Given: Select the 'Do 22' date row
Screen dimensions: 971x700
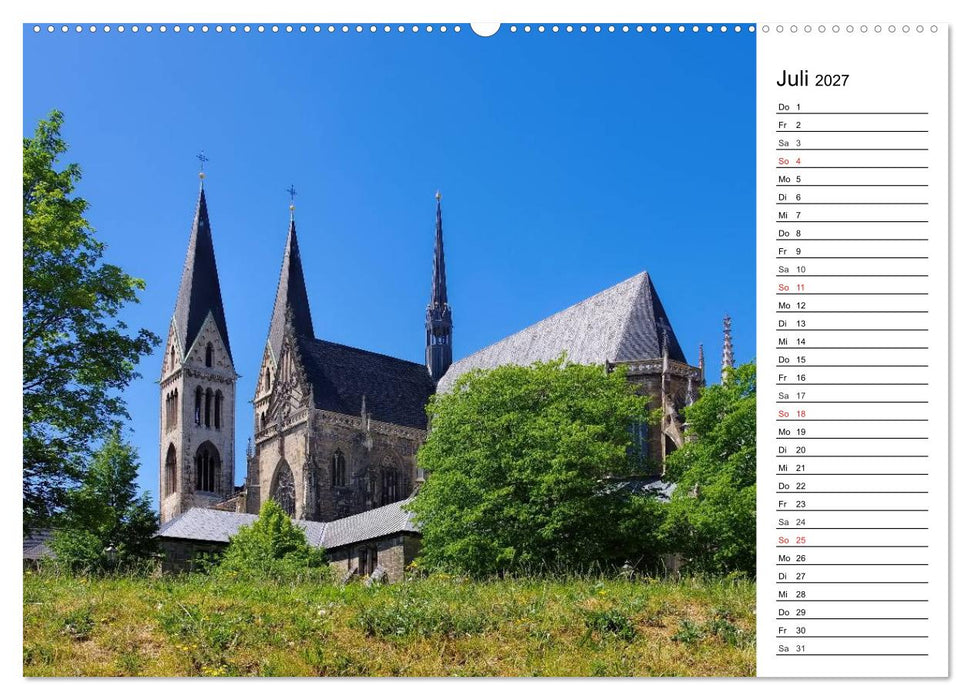Looking at the screenshot, I should point(852,486).
